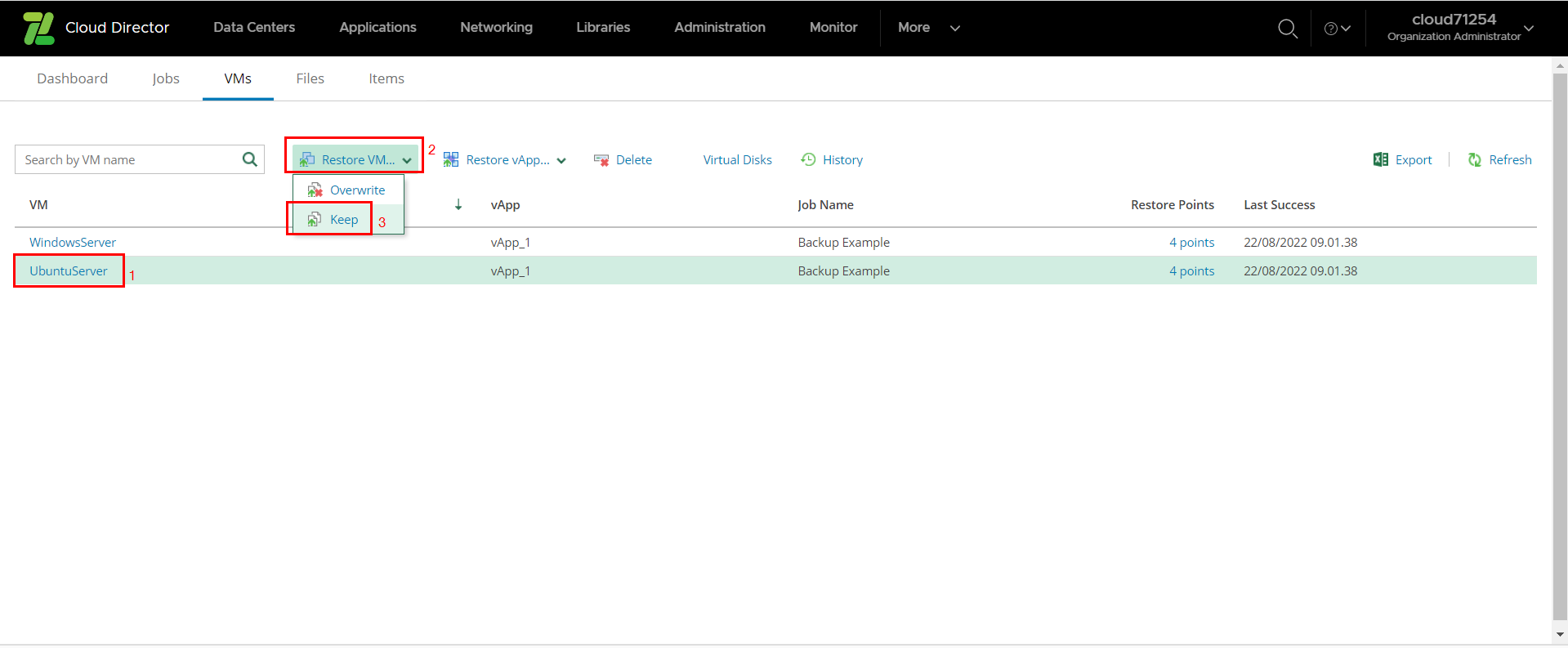Open the help question-mark menu
The image size is (1568, 648).
point(1337,29)
